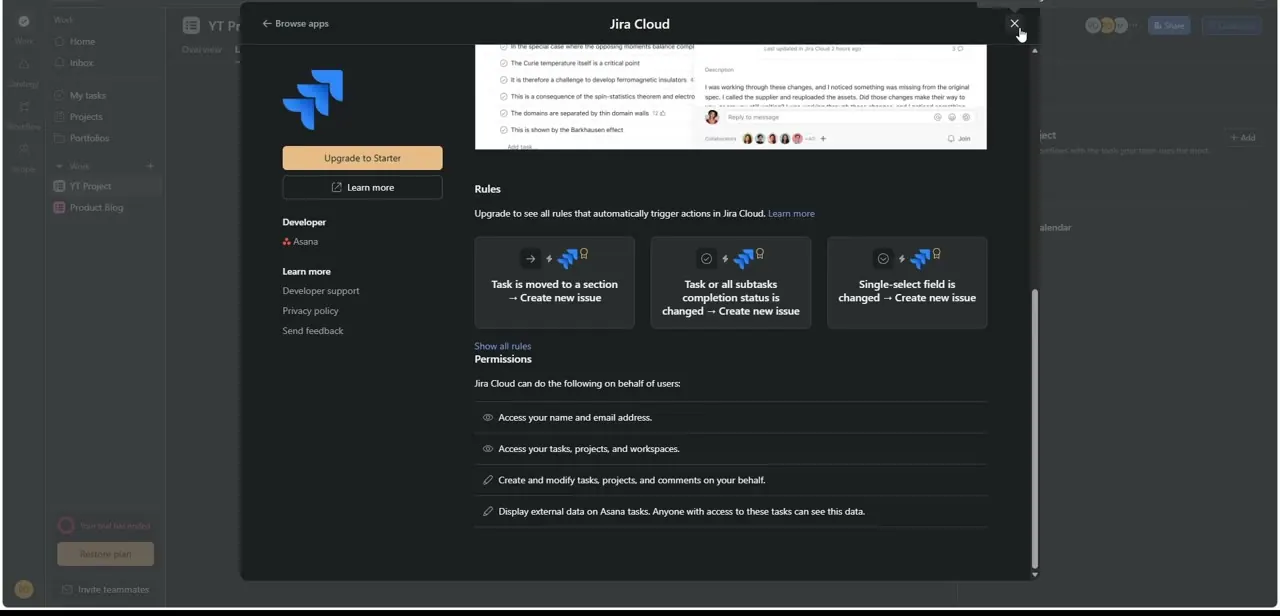
Task: Open Privacy policy link
Action: click(310, 311)
